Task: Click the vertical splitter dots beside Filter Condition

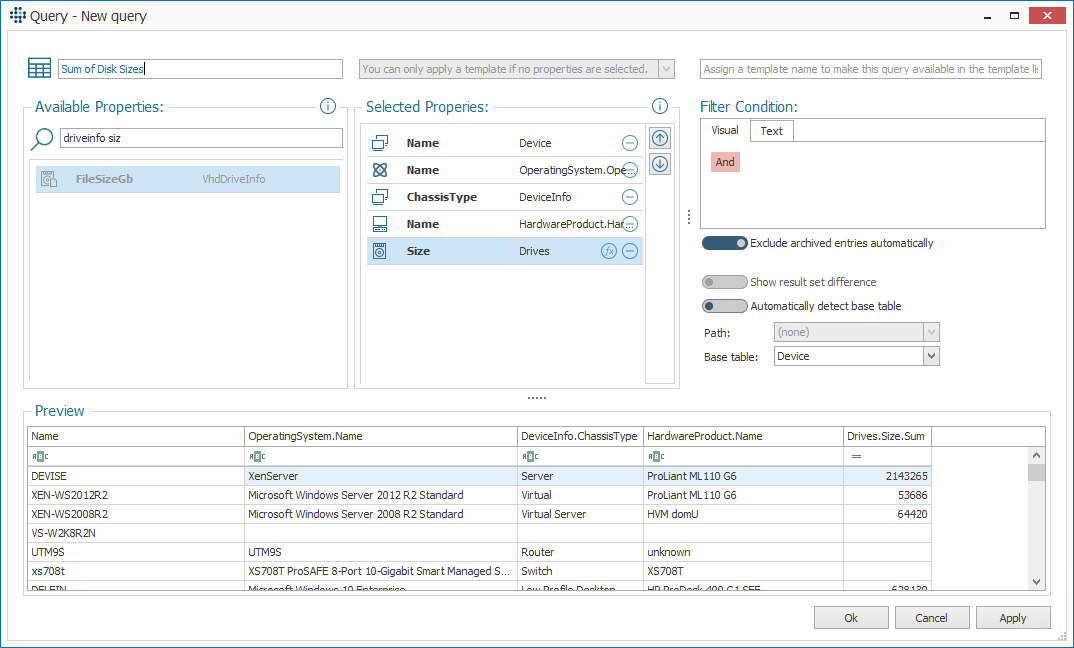Action: click(x=689, y=217)
